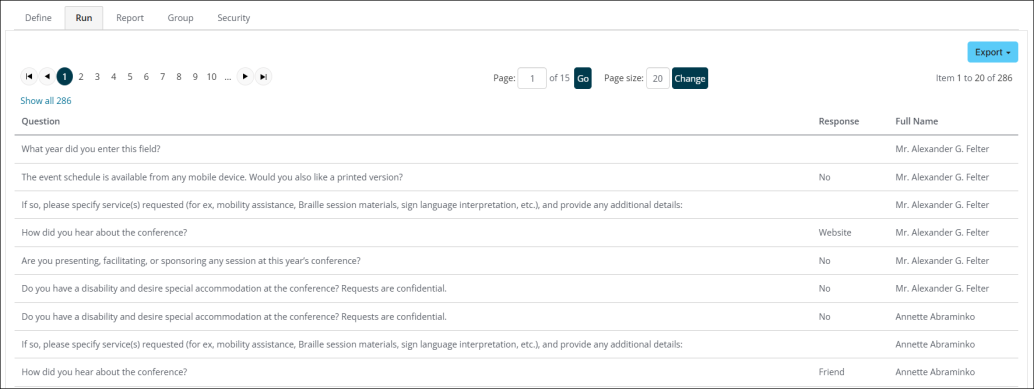Image resolution: width=1034 pixels, height=389 pixels.
Task: Click the Show all 286 link
Action: point(46,101)
